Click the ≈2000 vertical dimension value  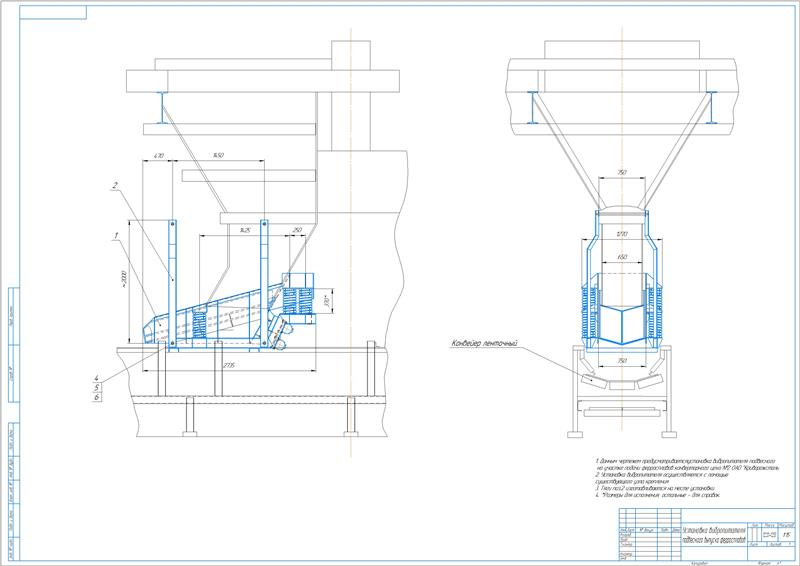(x=123, y=278)
